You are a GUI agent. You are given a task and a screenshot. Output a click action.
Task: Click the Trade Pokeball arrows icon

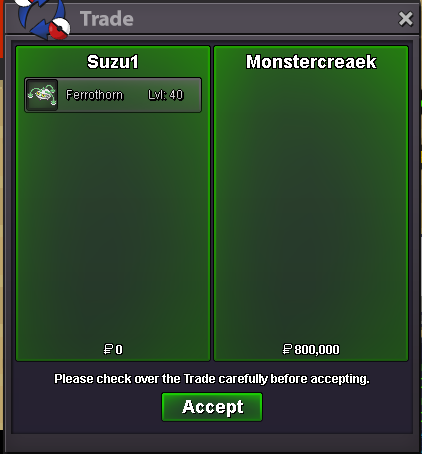[42, 19]
